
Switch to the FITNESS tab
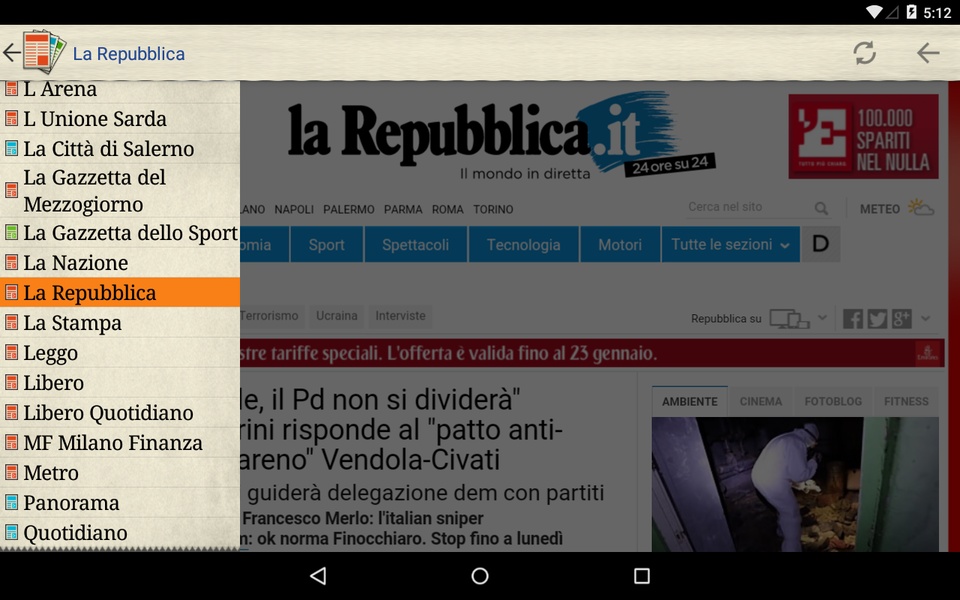pyautogui.click(x=906, y=402)
